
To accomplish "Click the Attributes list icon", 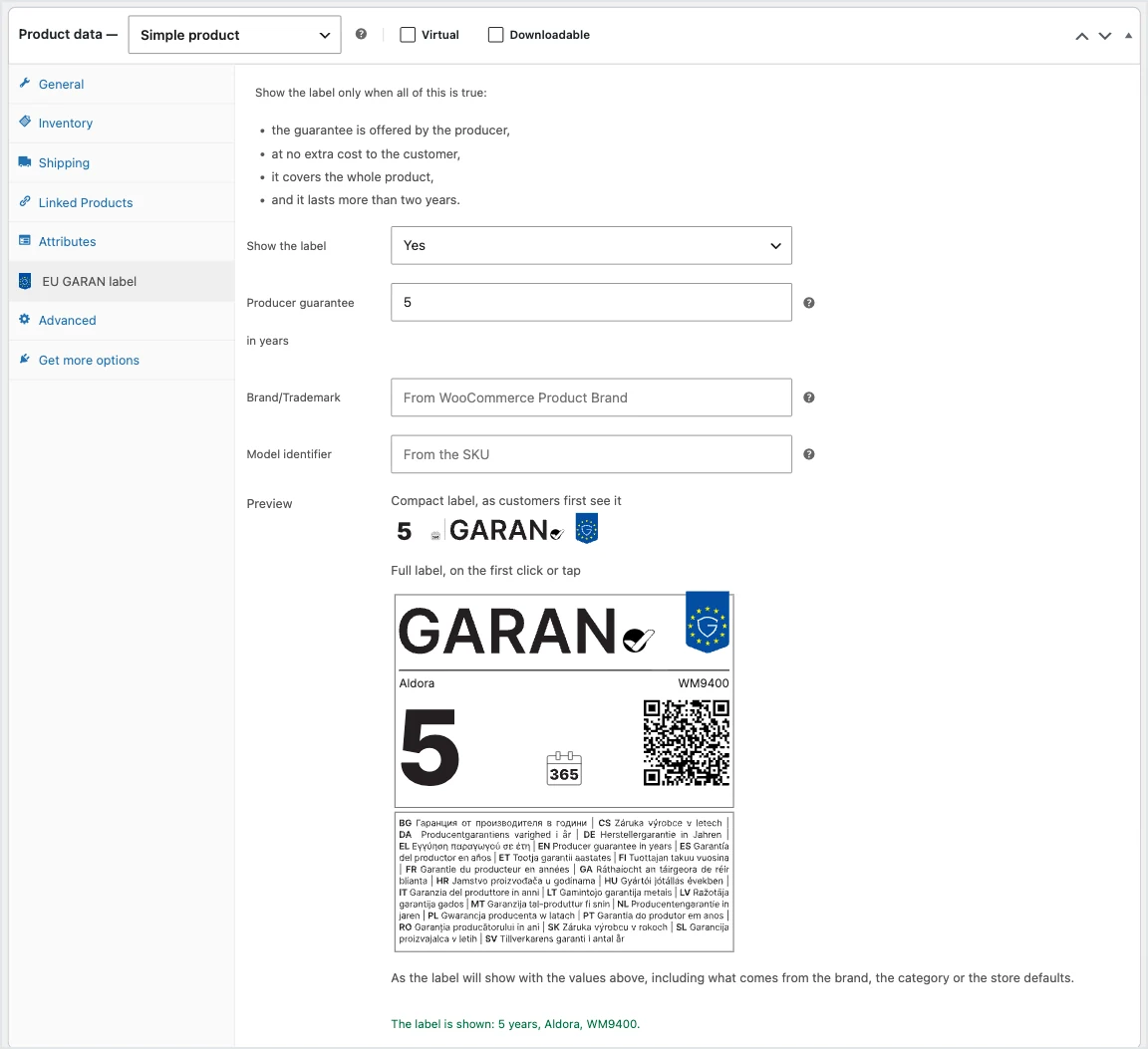I will [25, 241].
